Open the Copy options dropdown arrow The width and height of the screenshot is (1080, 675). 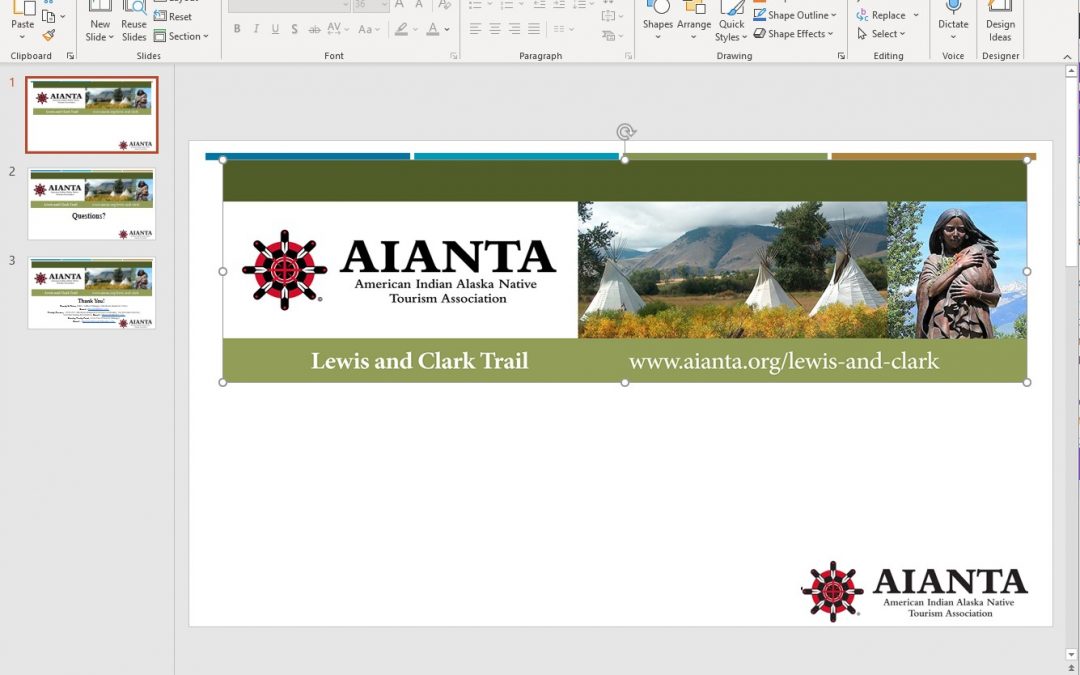click(x=63, y=17)
